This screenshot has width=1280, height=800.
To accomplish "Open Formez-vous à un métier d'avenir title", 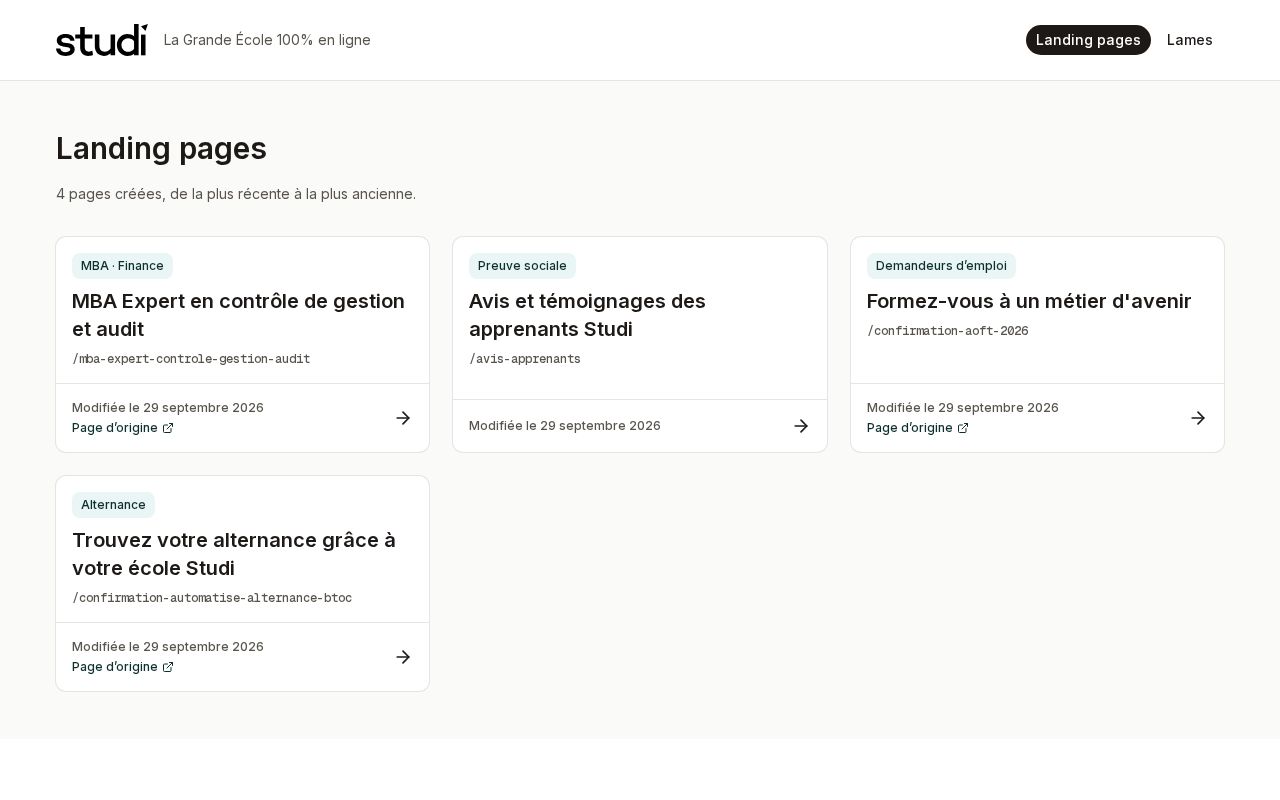I will pyautogui.click(x=1029, y=301).
